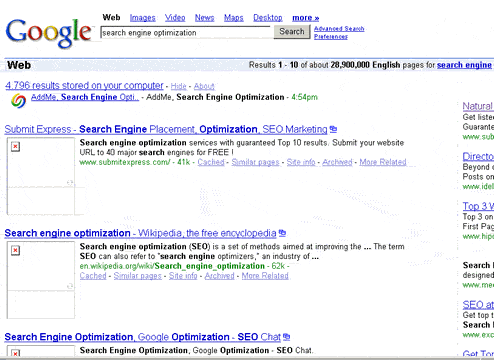Click the 'Web' results heading

19,65
